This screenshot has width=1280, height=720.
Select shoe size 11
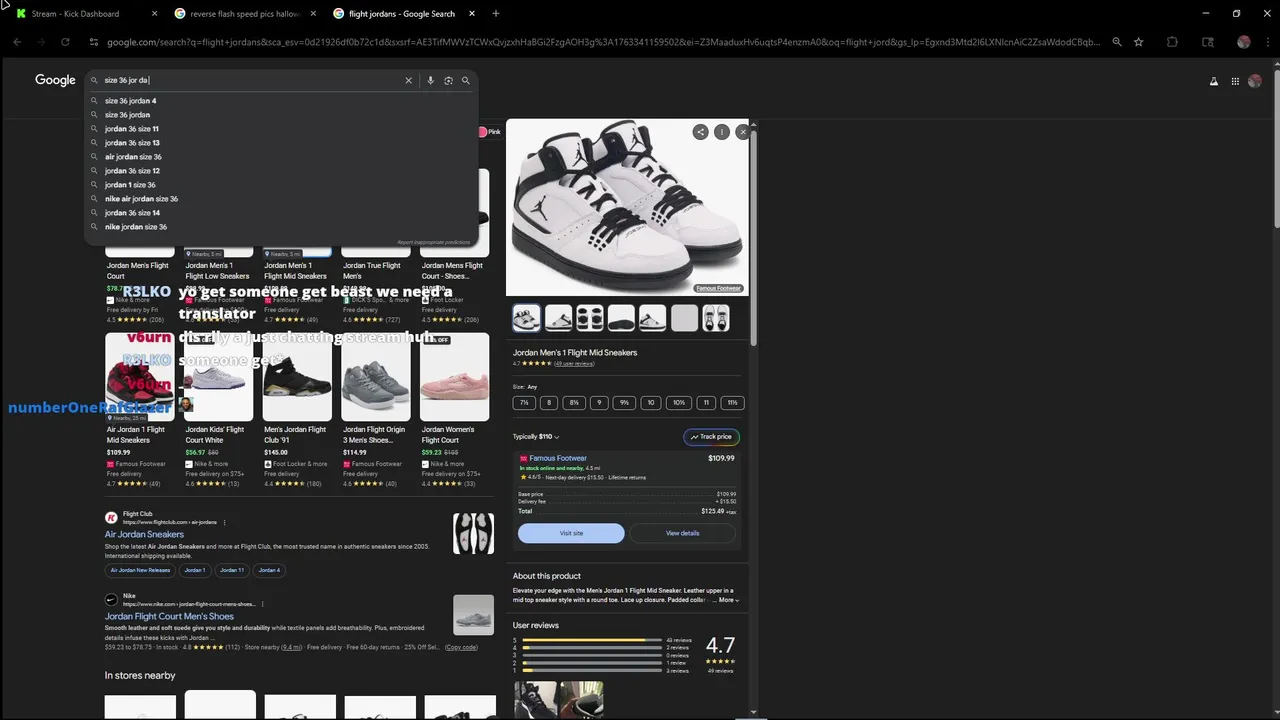(706, 403)
